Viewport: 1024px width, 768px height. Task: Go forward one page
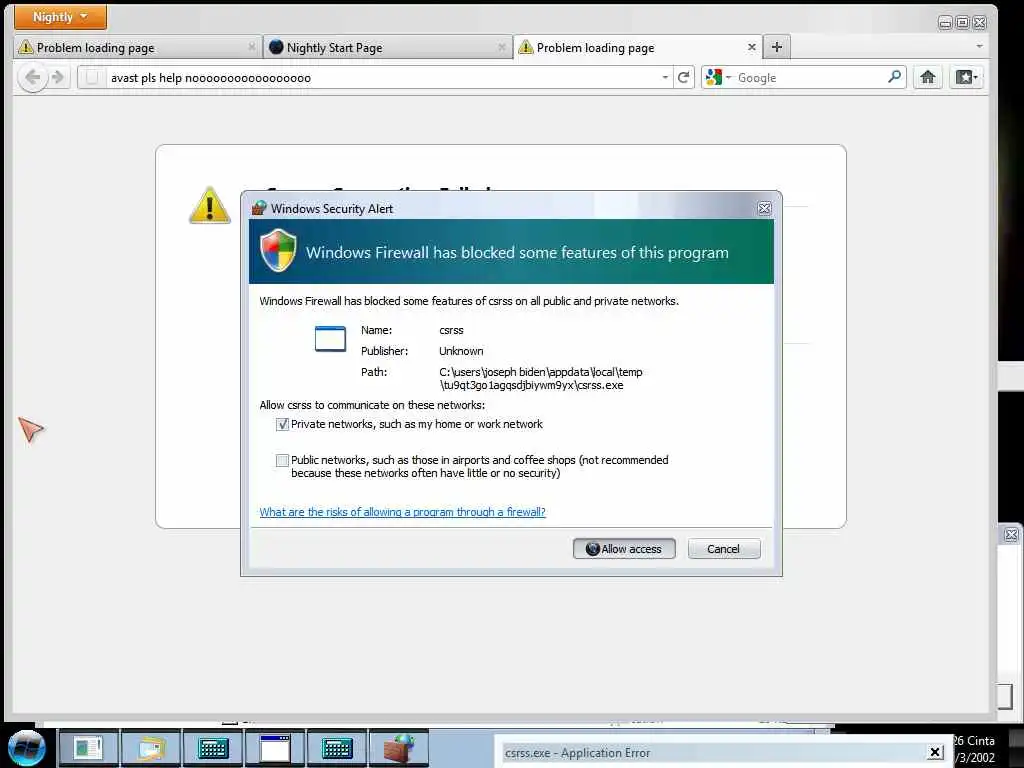(x=58, y=78)
